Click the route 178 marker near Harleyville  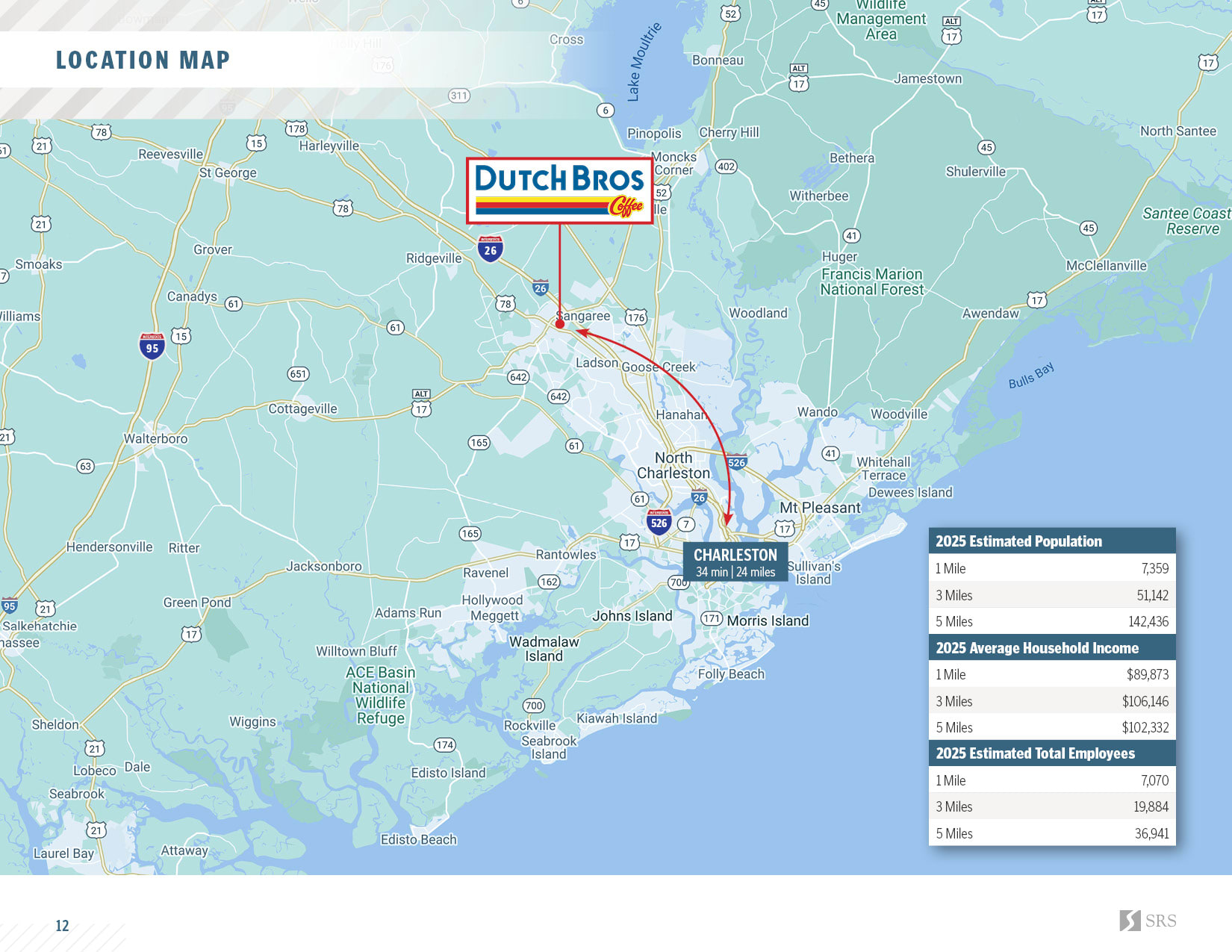click(x=296, y=128)
